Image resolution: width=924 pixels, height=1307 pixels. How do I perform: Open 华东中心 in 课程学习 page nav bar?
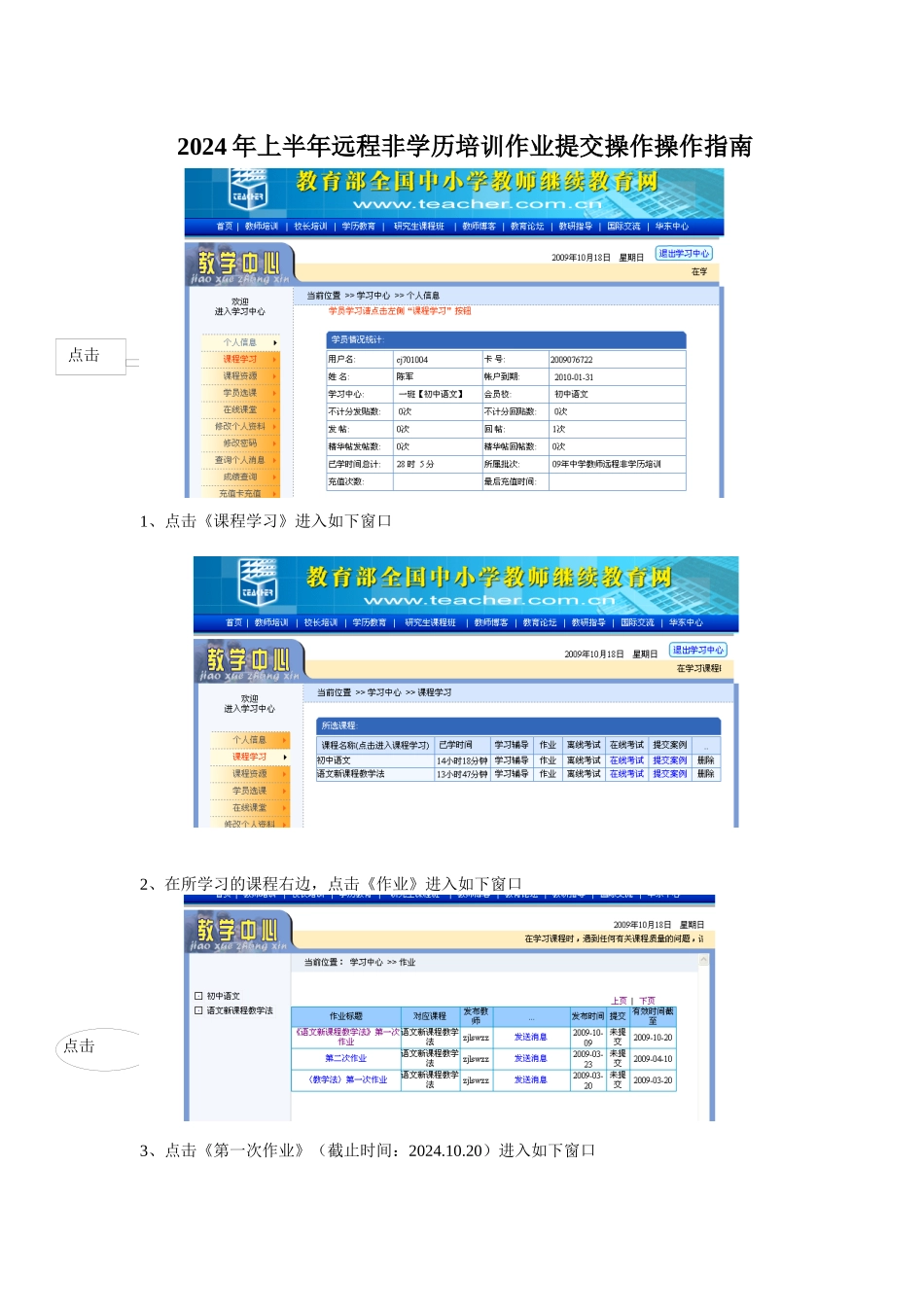[686, 622]
